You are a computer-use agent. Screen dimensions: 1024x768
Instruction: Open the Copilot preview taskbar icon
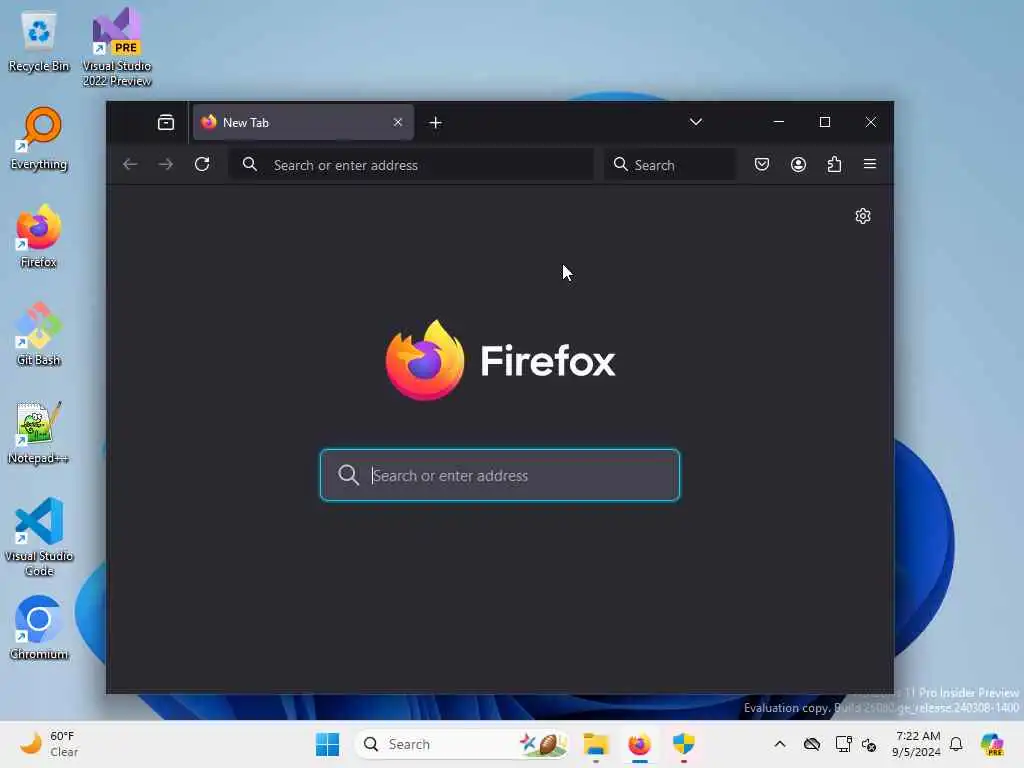[x=991, y=744]
